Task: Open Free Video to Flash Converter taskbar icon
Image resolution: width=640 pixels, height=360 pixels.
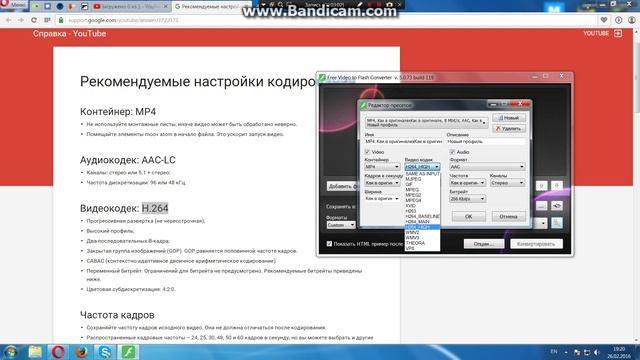Action: 128,352
